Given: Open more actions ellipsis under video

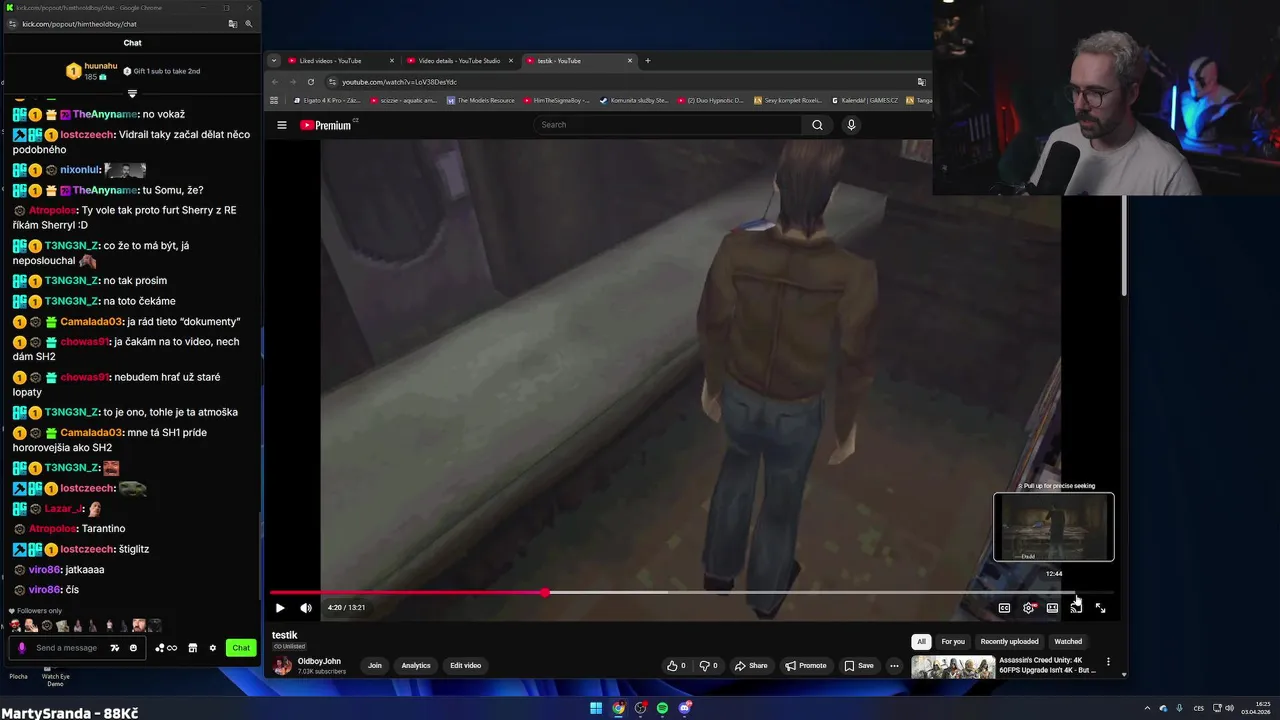Looking at the screenshot, I should (x=894, y=665).
